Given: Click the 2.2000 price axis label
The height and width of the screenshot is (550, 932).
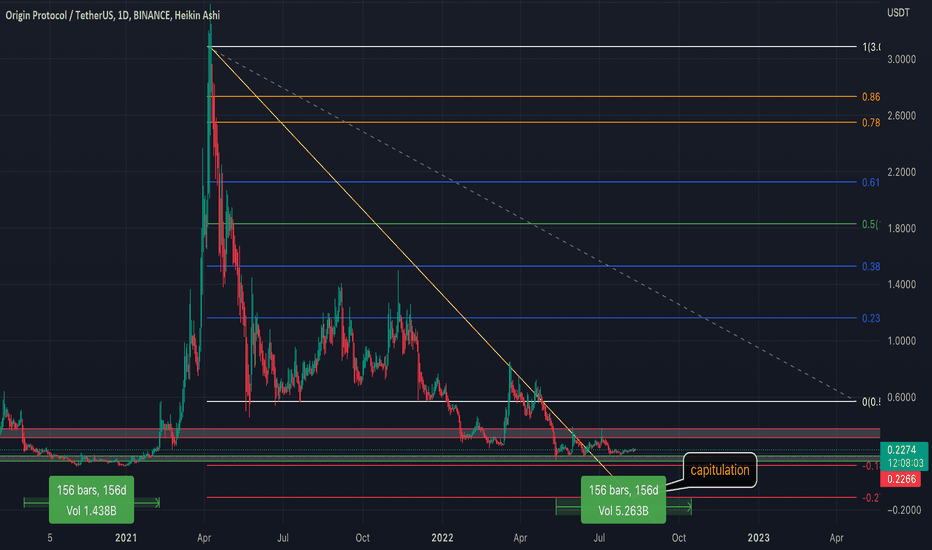Looking at the screenshot, I should point(901,172).
